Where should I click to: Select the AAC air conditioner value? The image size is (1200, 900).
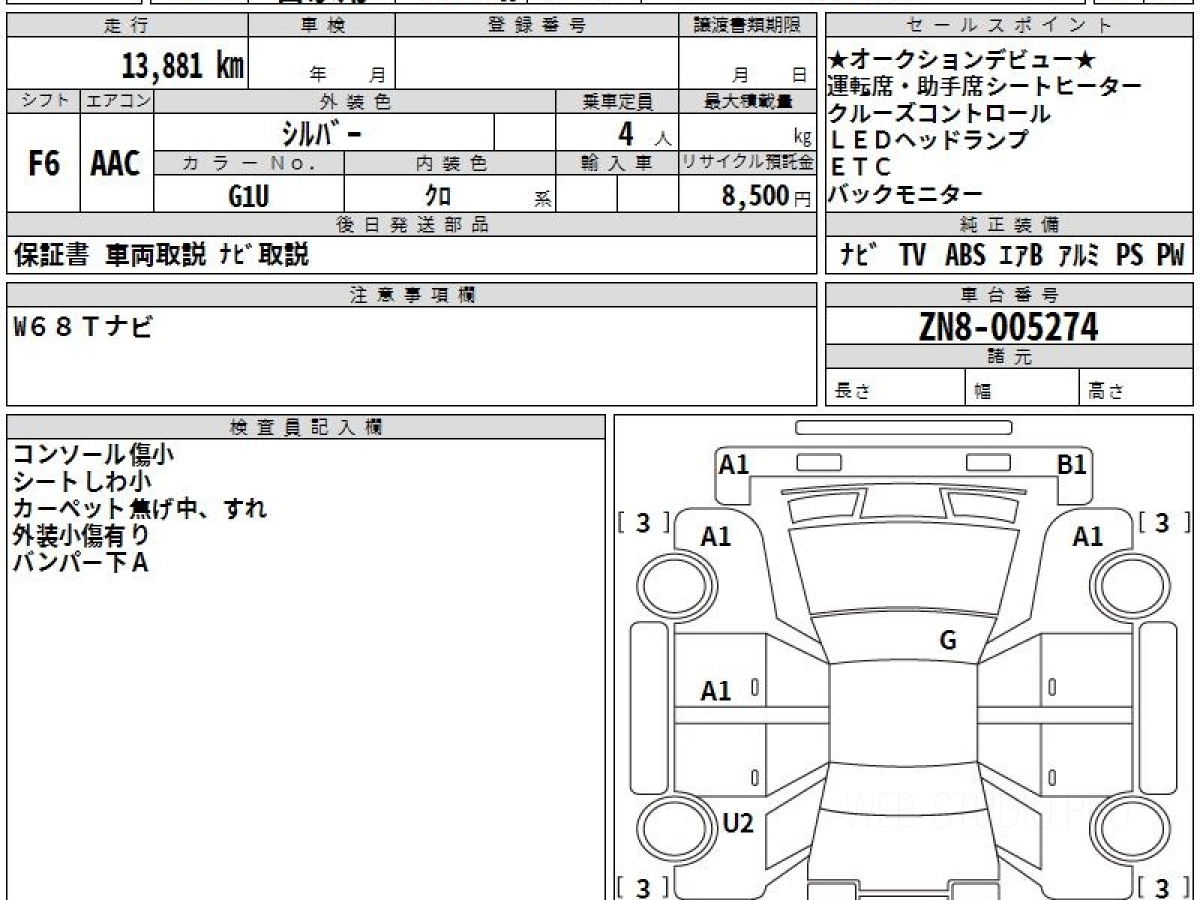[116, 164]
